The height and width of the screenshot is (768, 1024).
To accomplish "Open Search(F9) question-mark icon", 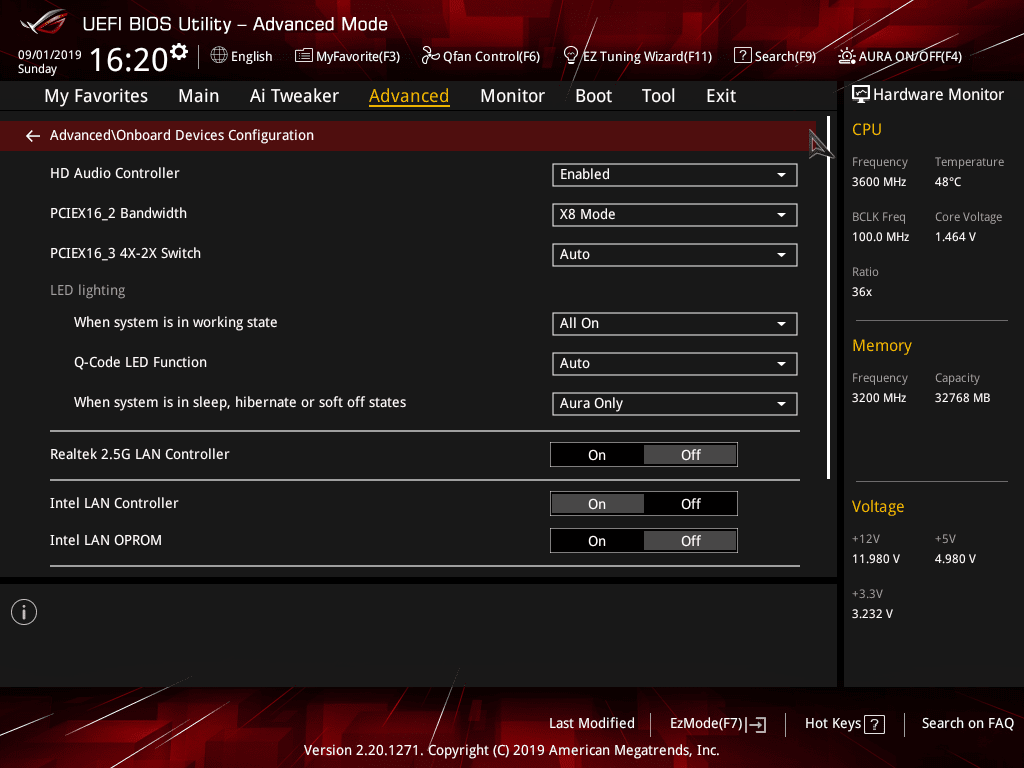I will tap(742, 56).
